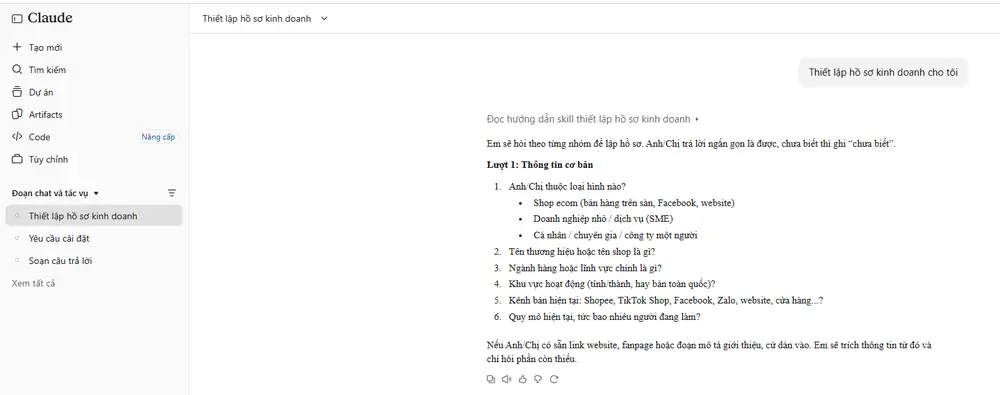Click the intro line Em sẽ hỏi theo từng nhóm
The width and height of the screenshot is (1000, 395).
691,144
